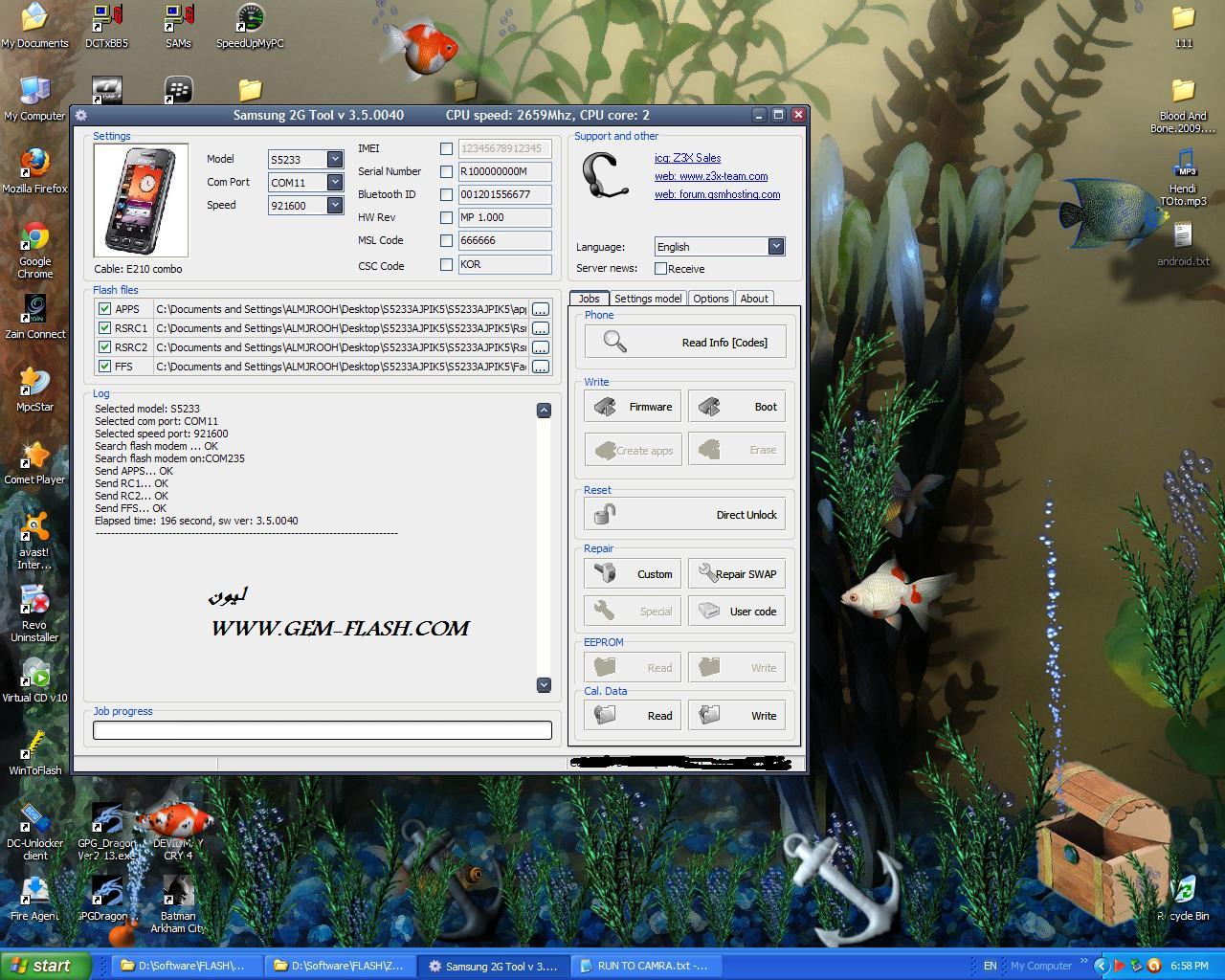This screenshot has height=980, width=1225.
Task: Click the MSL Code field showing 666666
Action: (504, 240)
